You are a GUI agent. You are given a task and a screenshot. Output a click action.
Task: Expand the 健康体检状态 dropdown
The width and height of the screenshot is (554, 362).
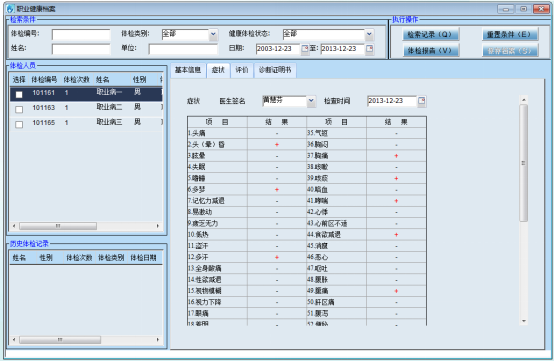point(369,34)
